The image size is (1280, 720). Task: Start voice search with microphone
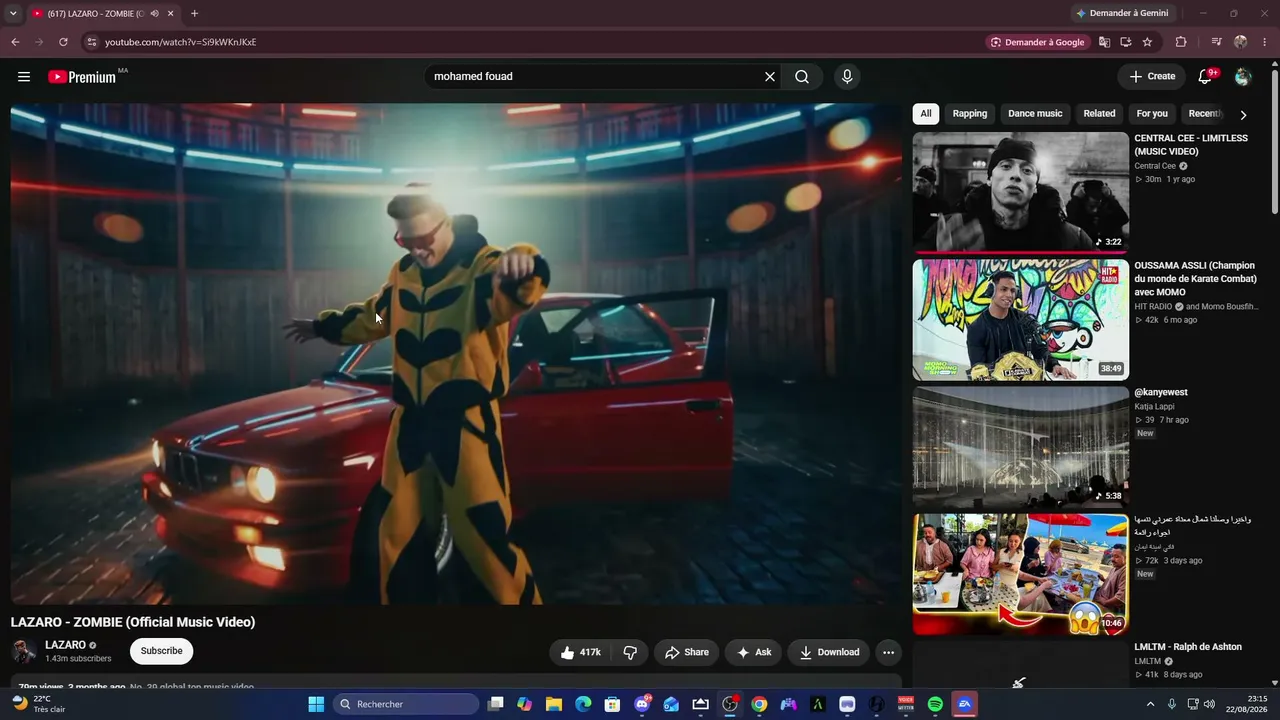pos(847,77)
